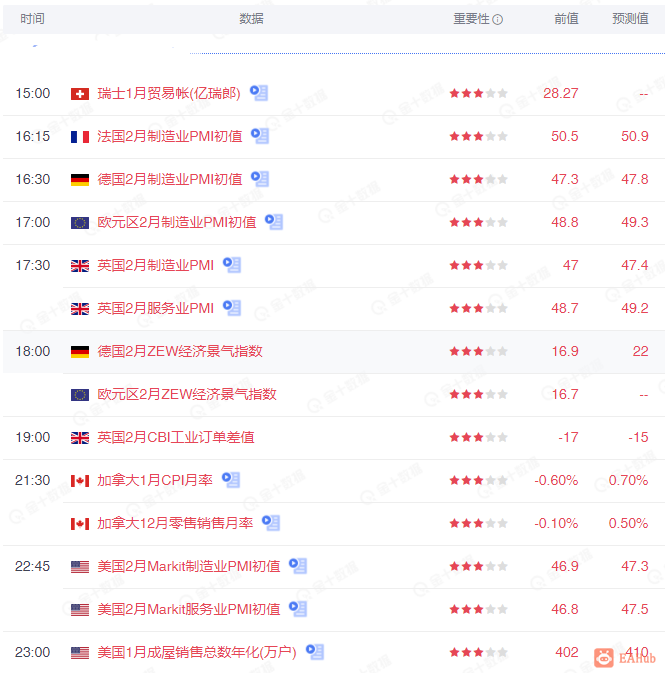The height and width of the screenshot is (673, 665).
Task: Open the chart icon for 英国2月服务业PMI
Action: pos(232,307)
